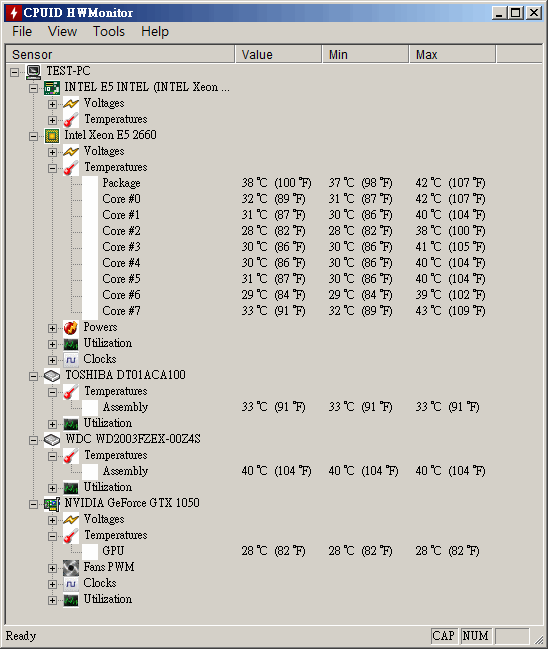Click WDC Assembly value 40 °C (104 °F)
Screen dimensions: 548x649
pyautogui.click(x=276, y=471)
